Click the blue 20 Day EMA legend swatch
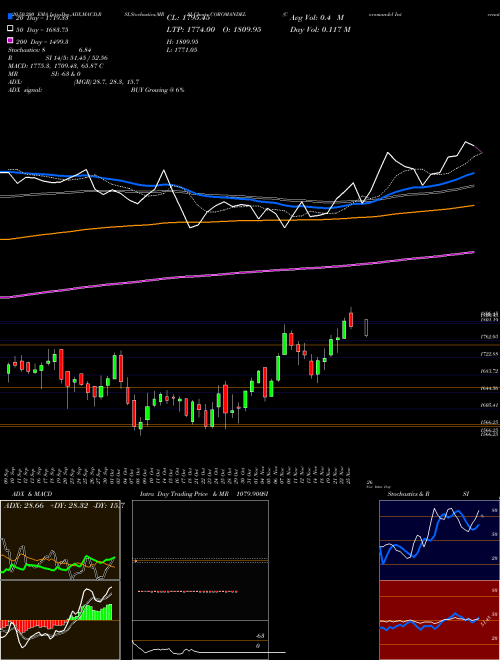 [10, 18]
